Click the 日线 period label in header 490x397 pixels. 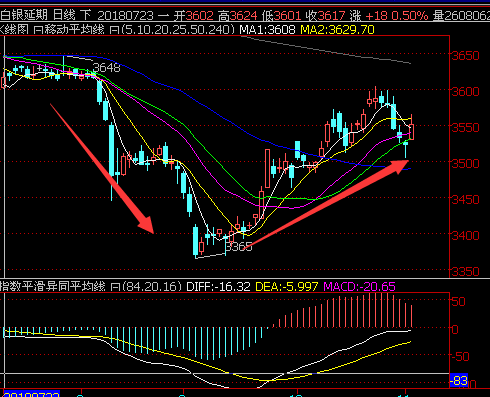pyautogui.click(x=64, y=15)
